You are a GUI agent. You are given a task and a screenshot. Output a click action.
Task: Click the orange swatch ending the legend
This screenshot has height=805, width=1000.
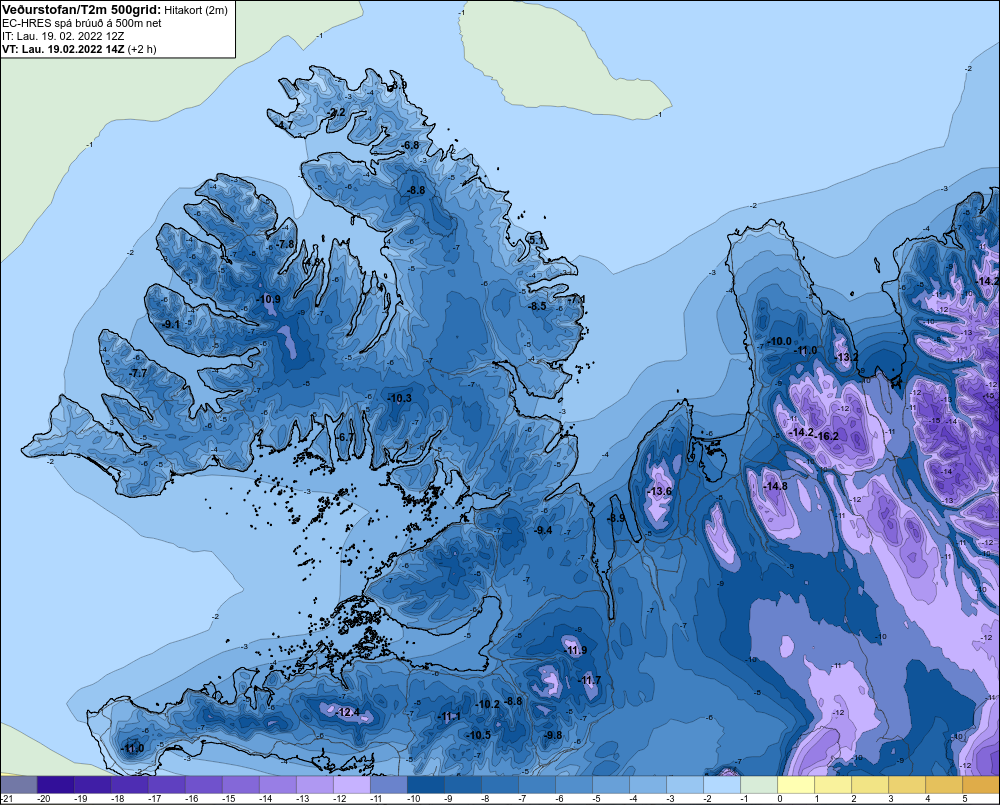click(981, 785)
